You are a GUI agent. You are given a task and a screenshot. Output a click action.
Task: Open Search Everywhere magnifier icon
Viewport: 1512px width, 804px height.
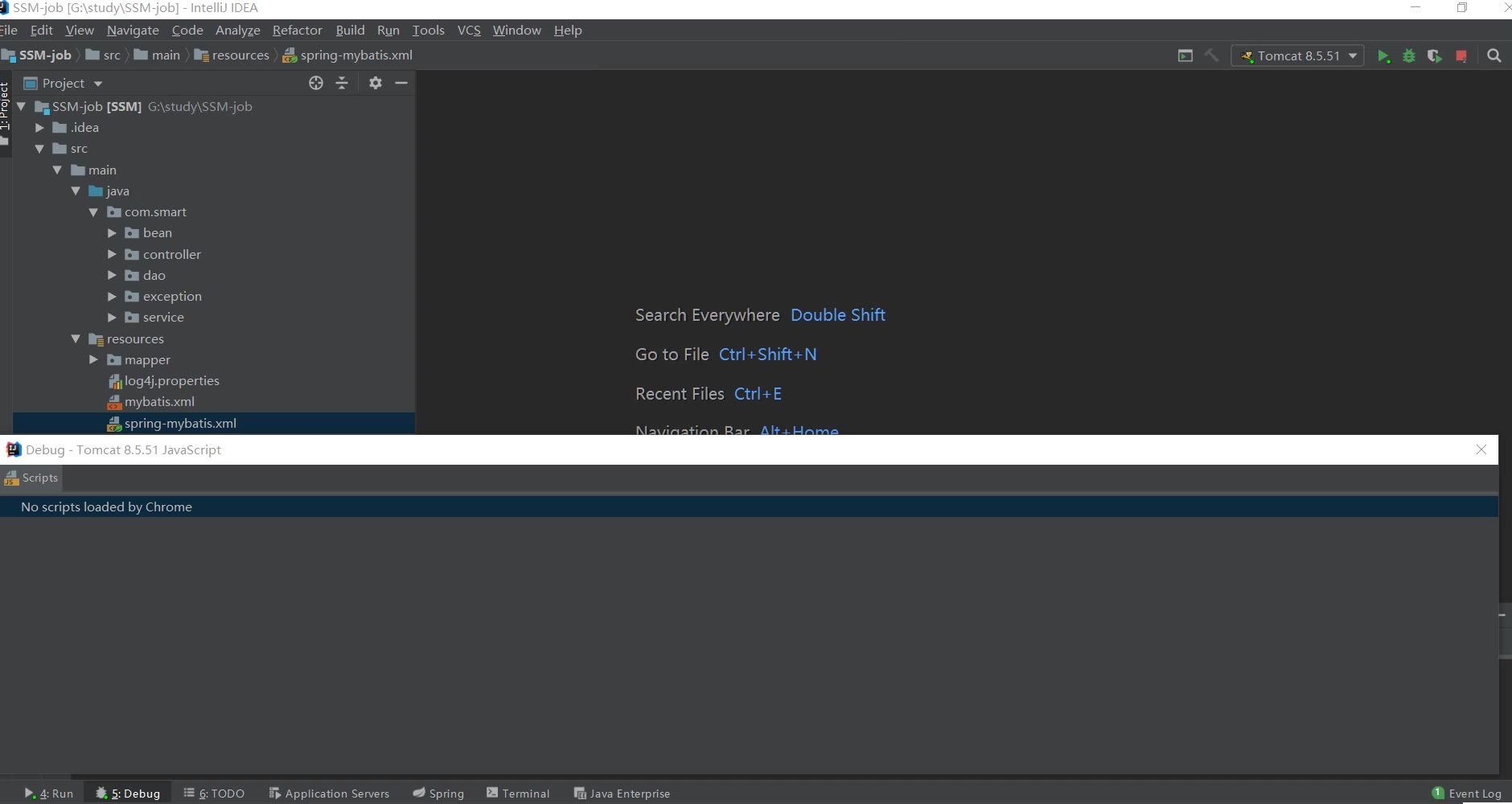coord(1494,56)
